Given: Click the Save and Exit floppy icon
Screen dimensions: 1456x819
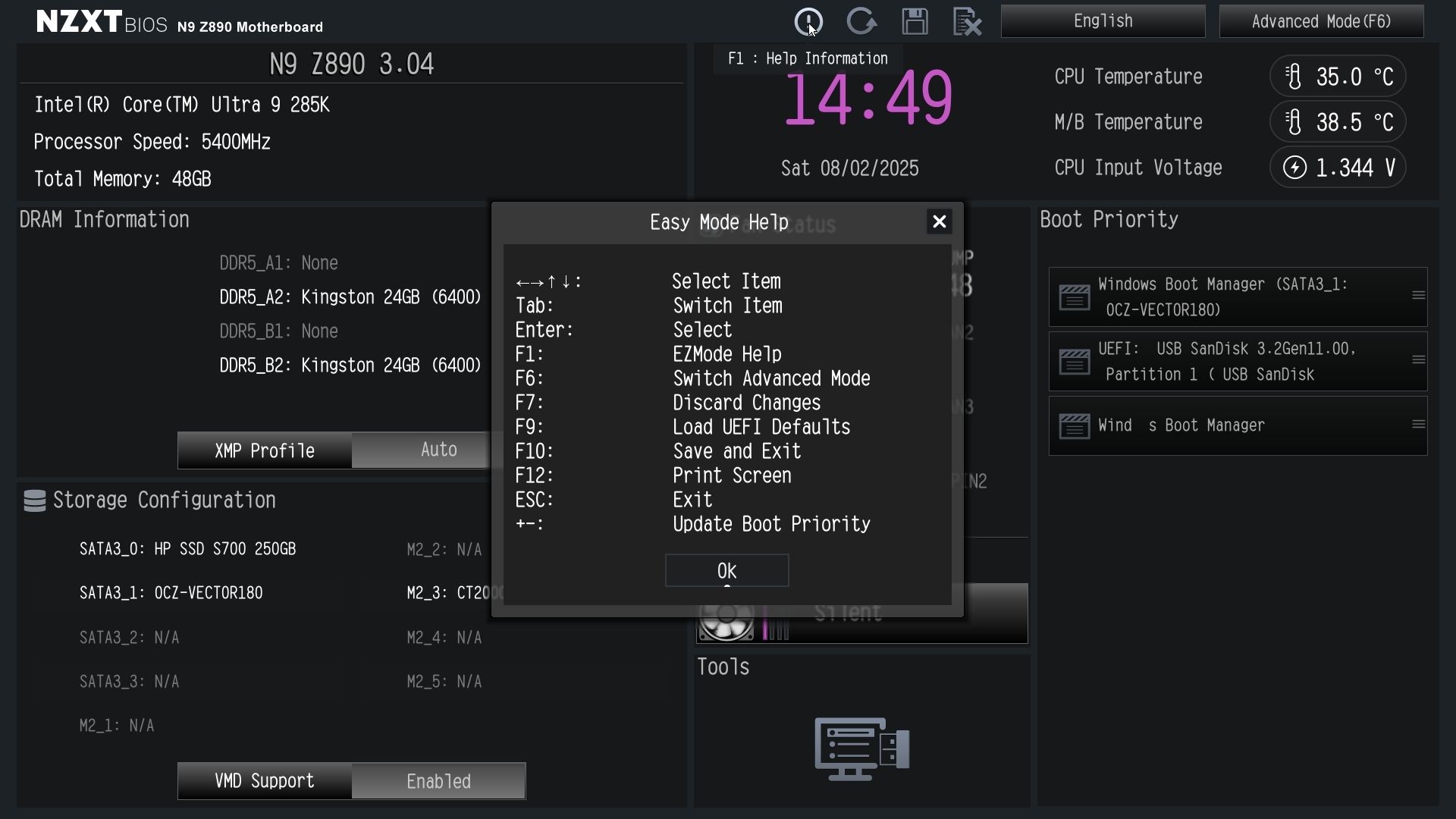Looking at the screenshot, I should point(915,21).
